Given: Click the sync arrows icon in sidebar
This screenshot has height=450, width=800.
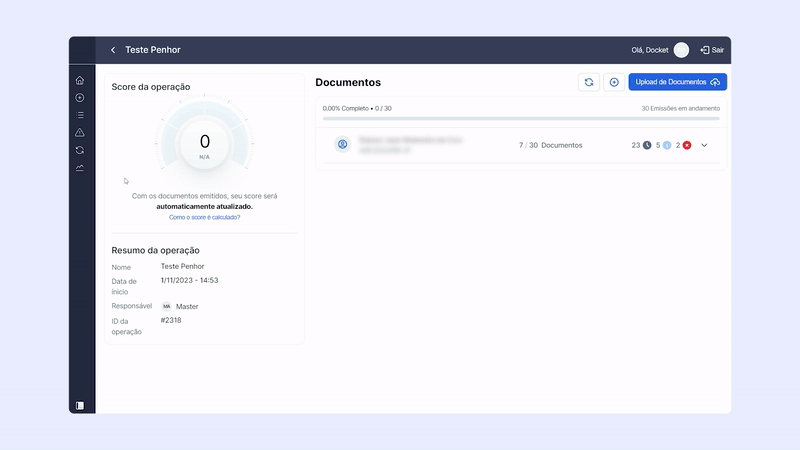Looking at the screenshot, I should pos(80,150).
